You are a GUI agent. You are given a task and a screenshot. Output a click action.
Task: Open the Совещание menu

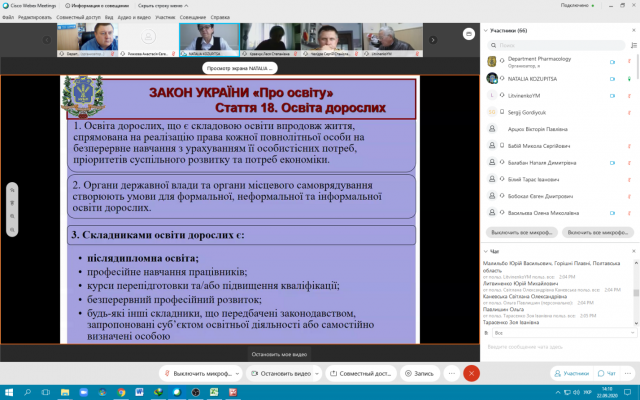(193, 17)
